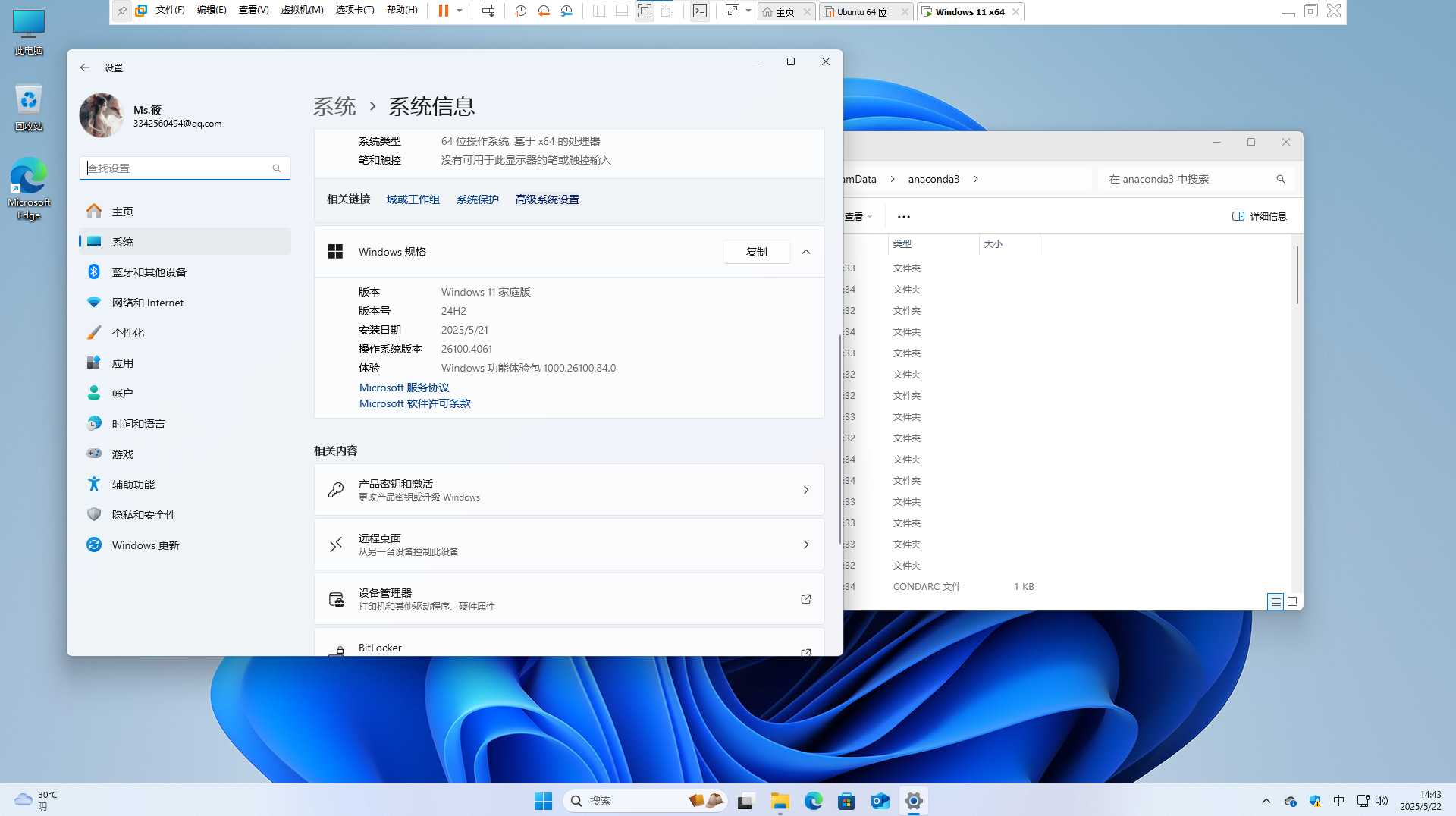
Task: Click the 查找设置 search field
Action: tap(178, 168)
